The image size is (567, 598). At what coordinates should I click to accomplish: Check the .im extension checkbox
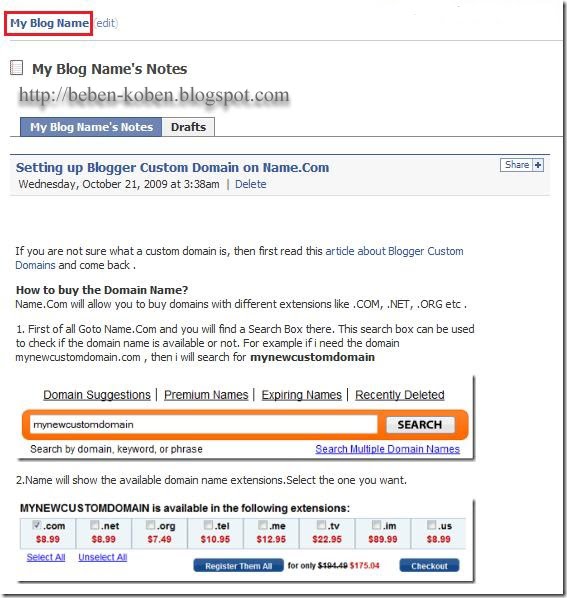point(376,525)
